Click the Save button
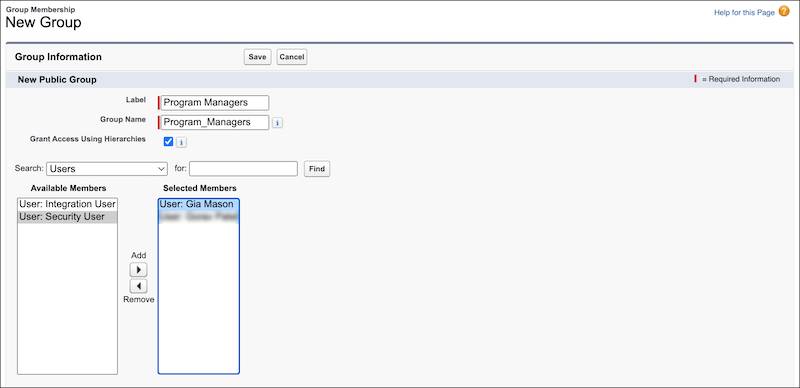Screen dimensions: 800x388 (x=257, y=57)
